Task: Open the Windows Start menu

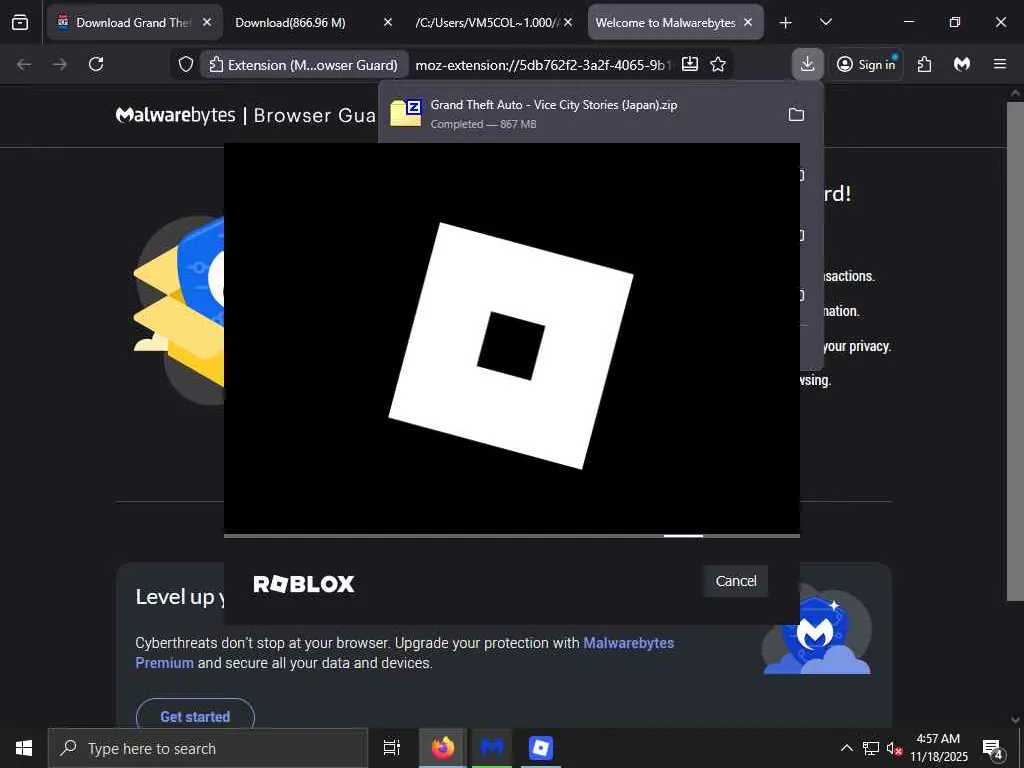Action: pos(24,748)
